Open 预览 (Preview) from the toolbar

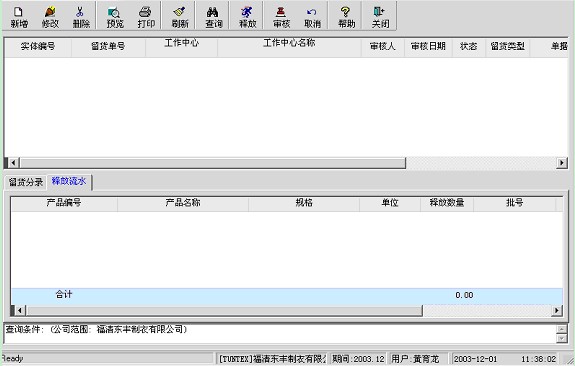click(115, 17)
